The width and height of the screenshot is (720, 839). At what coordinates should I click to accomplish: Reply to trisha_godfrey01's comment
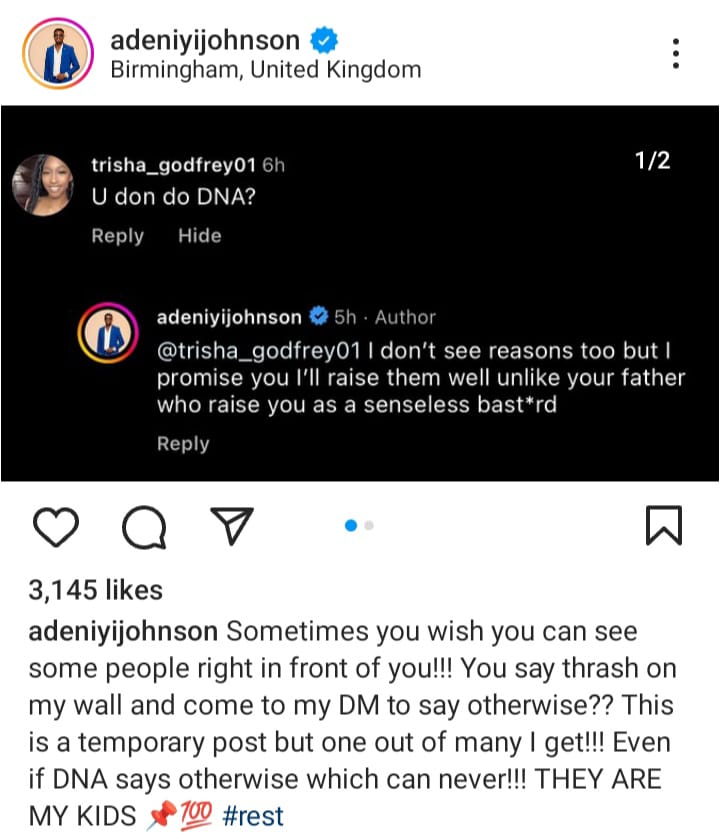click(x=118, y=236)
